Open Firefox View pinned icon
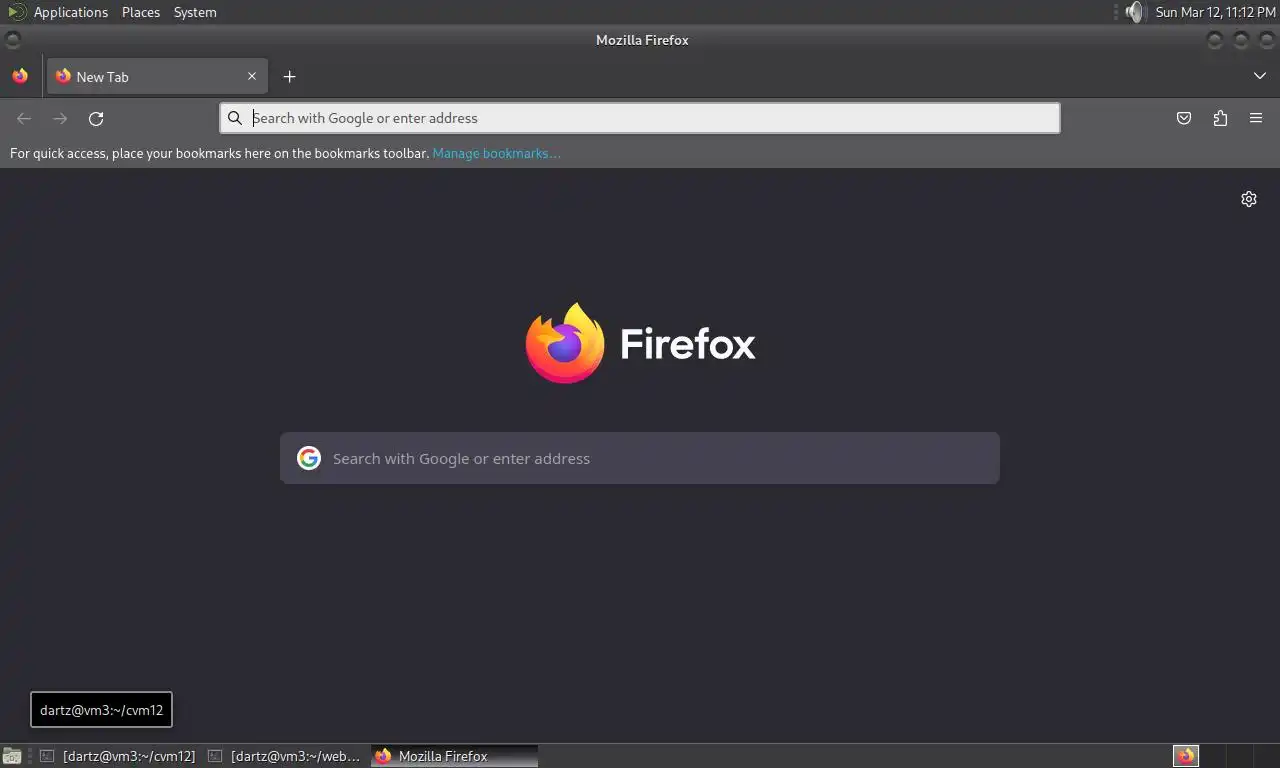The image size is (1280, 768). coord(20,76)
